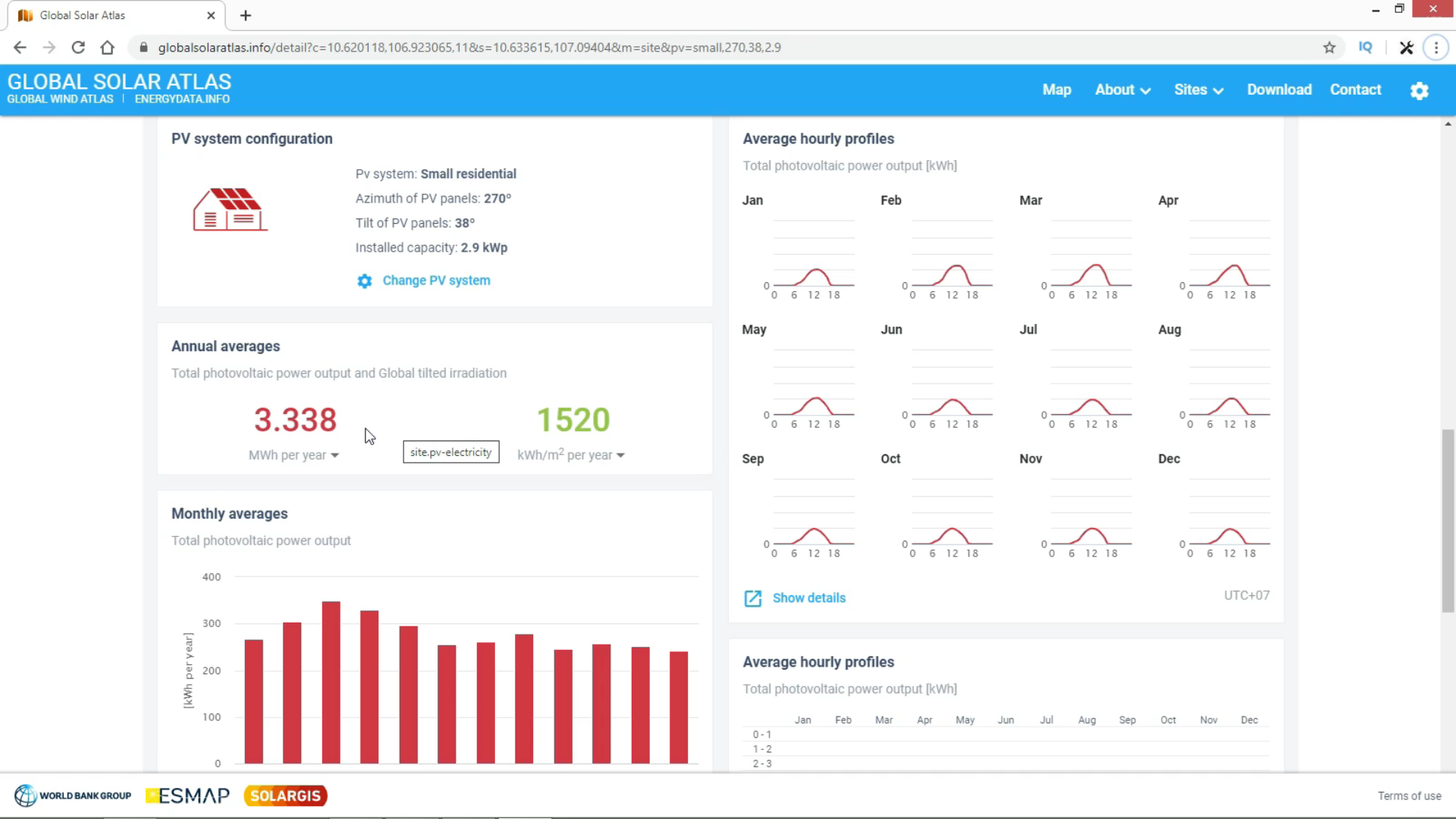Click the vertical page scrollbar thumb
Screen dimensions: 1456x819
[1448, 520]
